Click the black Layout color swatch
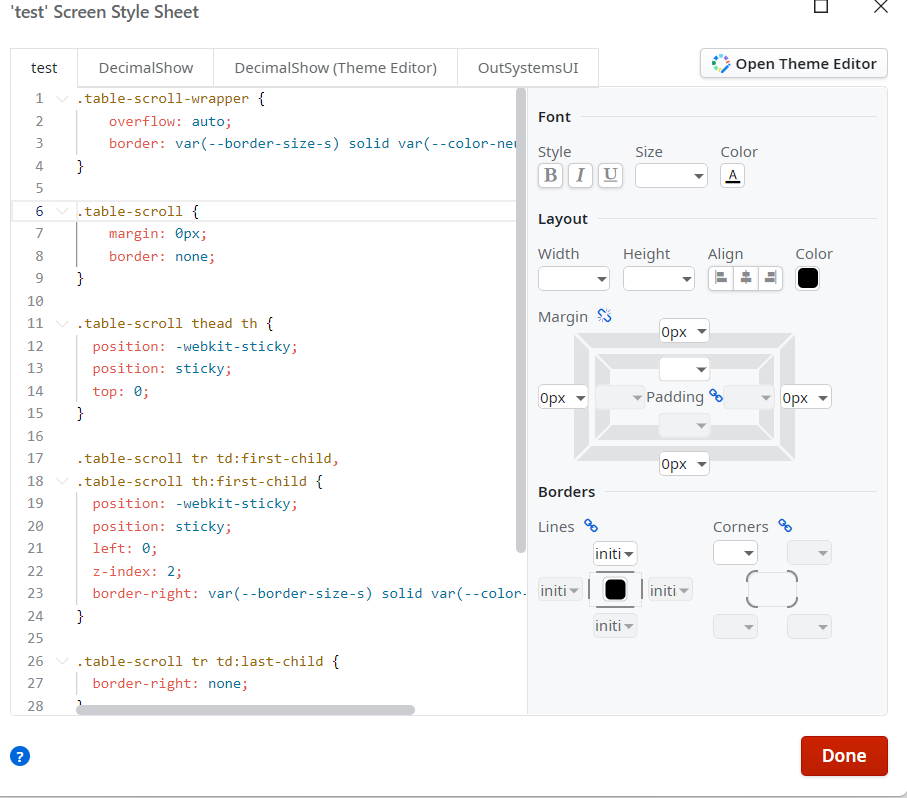Screen dimensions: 907x798 [808, 278]
